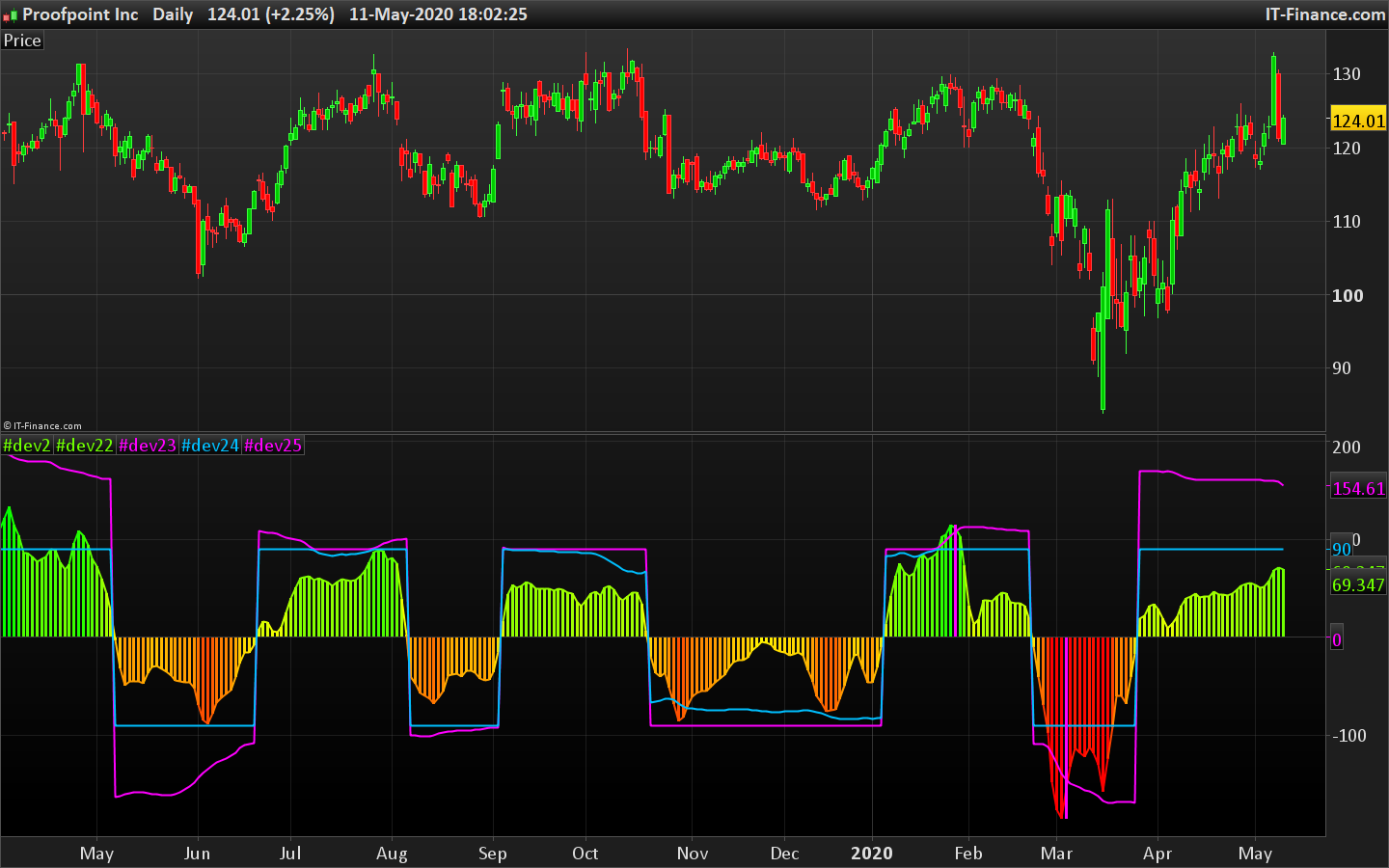Click the 2020 year marker on time axis
1389x868 pixels.
point(871,854)
